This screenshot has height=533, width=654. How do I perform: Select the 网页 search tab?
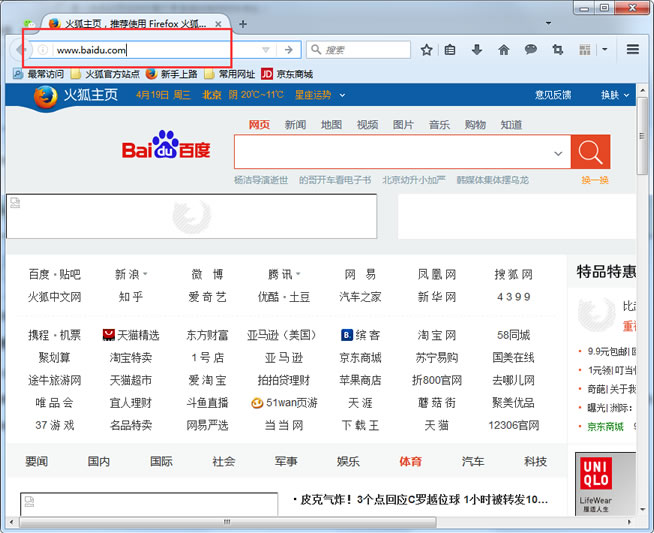[x=259, y=125]
